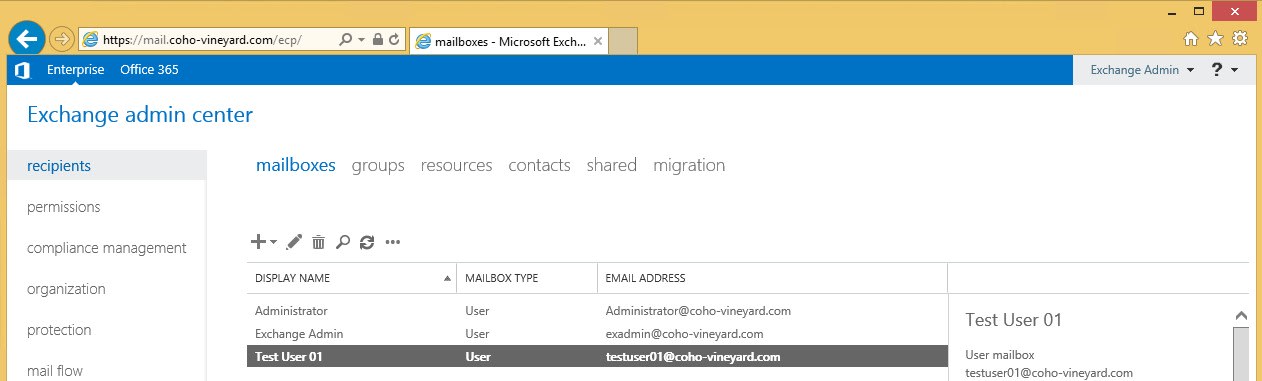
Task: Click the address bar search magnifier icon
Action: click(x=345, y=40)
